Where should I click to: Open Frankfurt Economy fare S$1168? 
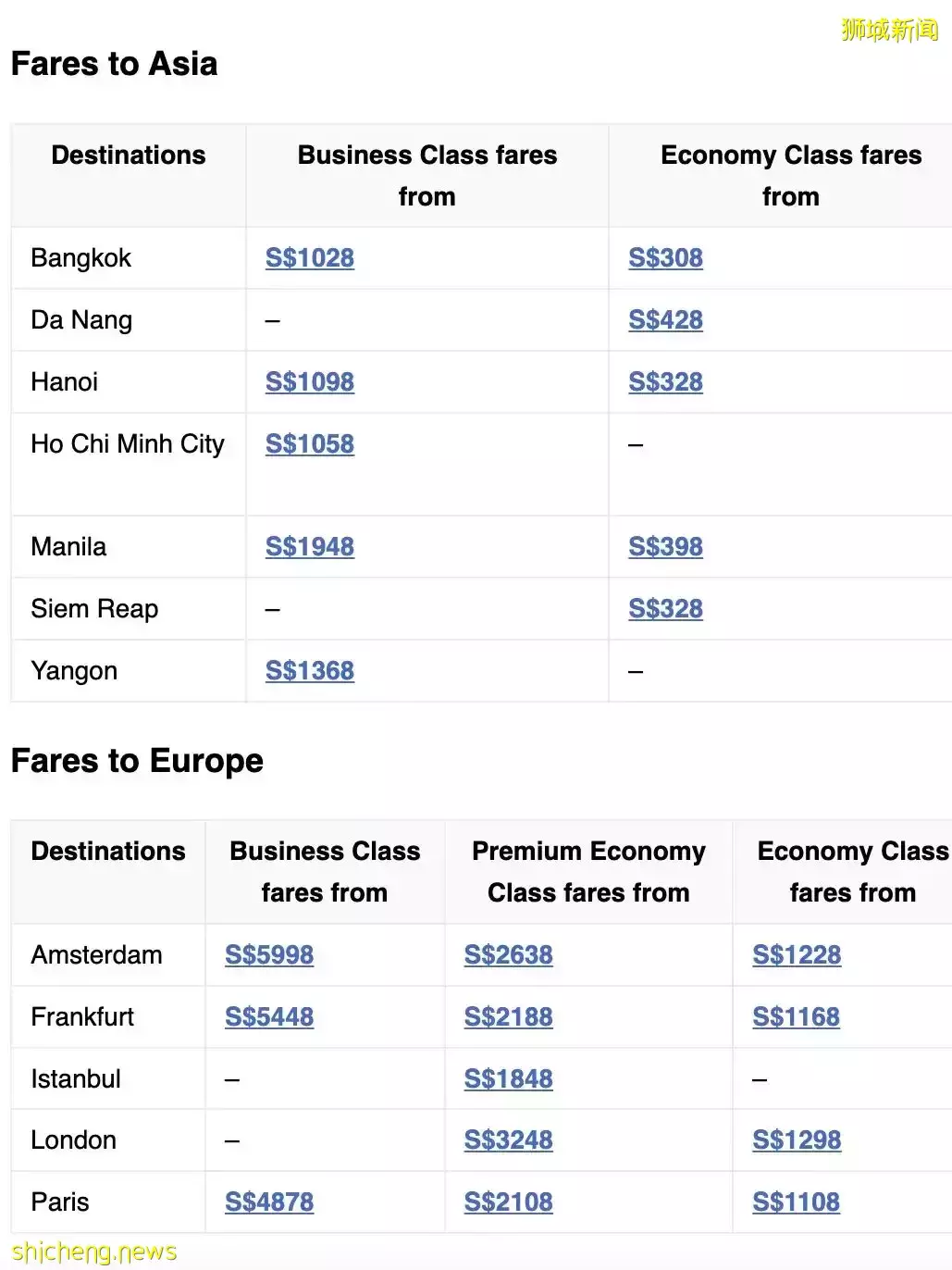tap(796, 1017)
